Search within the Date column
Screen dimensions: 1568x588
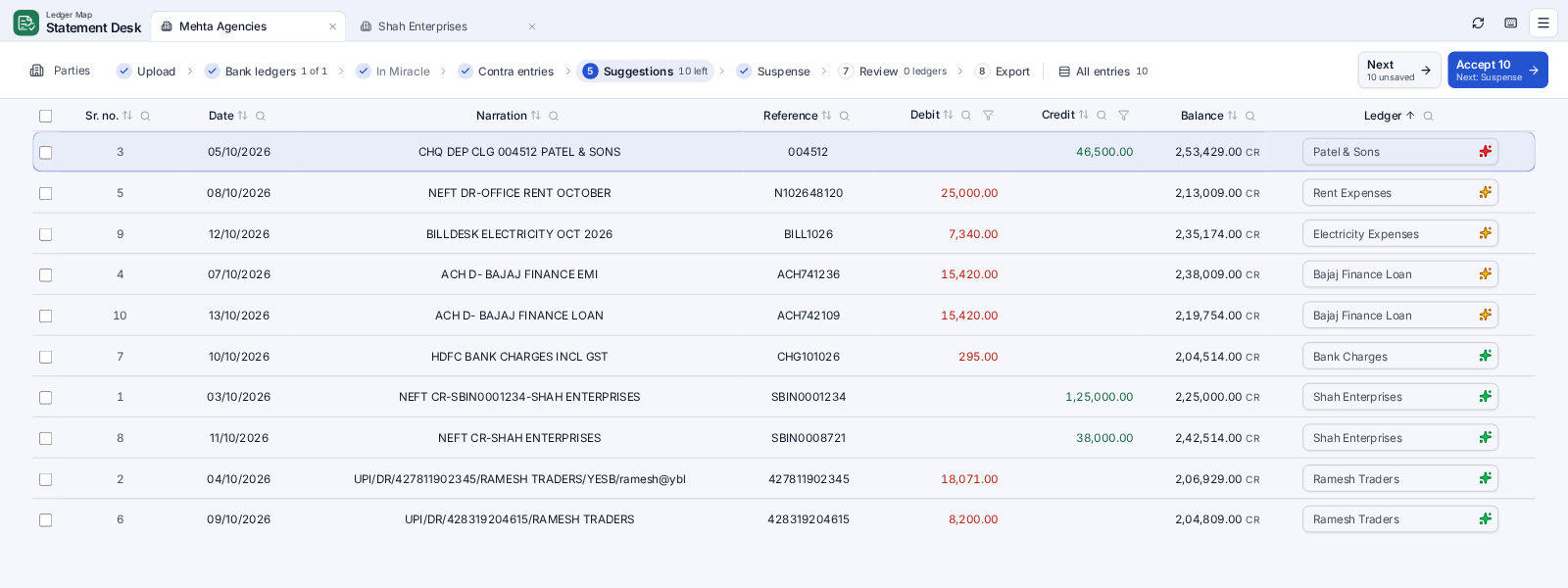261,116
